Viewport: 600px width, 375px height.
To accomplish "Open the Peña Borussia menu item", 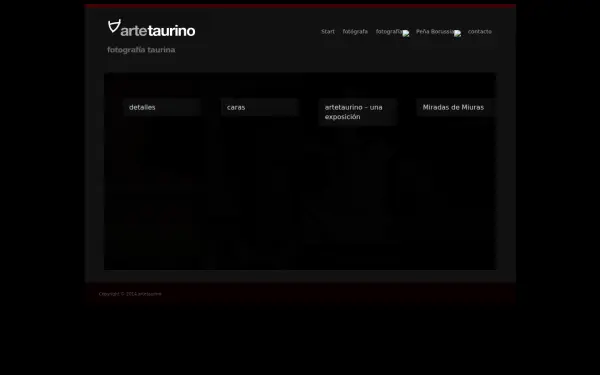I will click(x=435, y=32).
